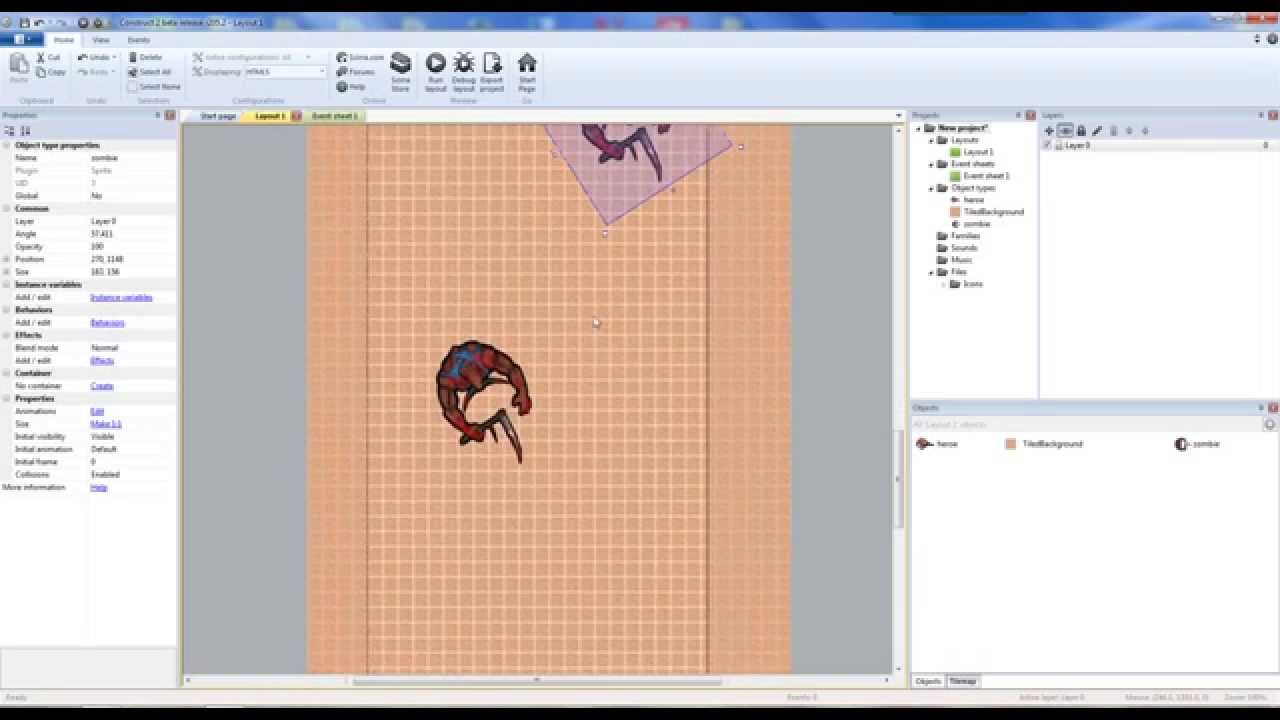Collapse the Behaviors section

[6, 310]
